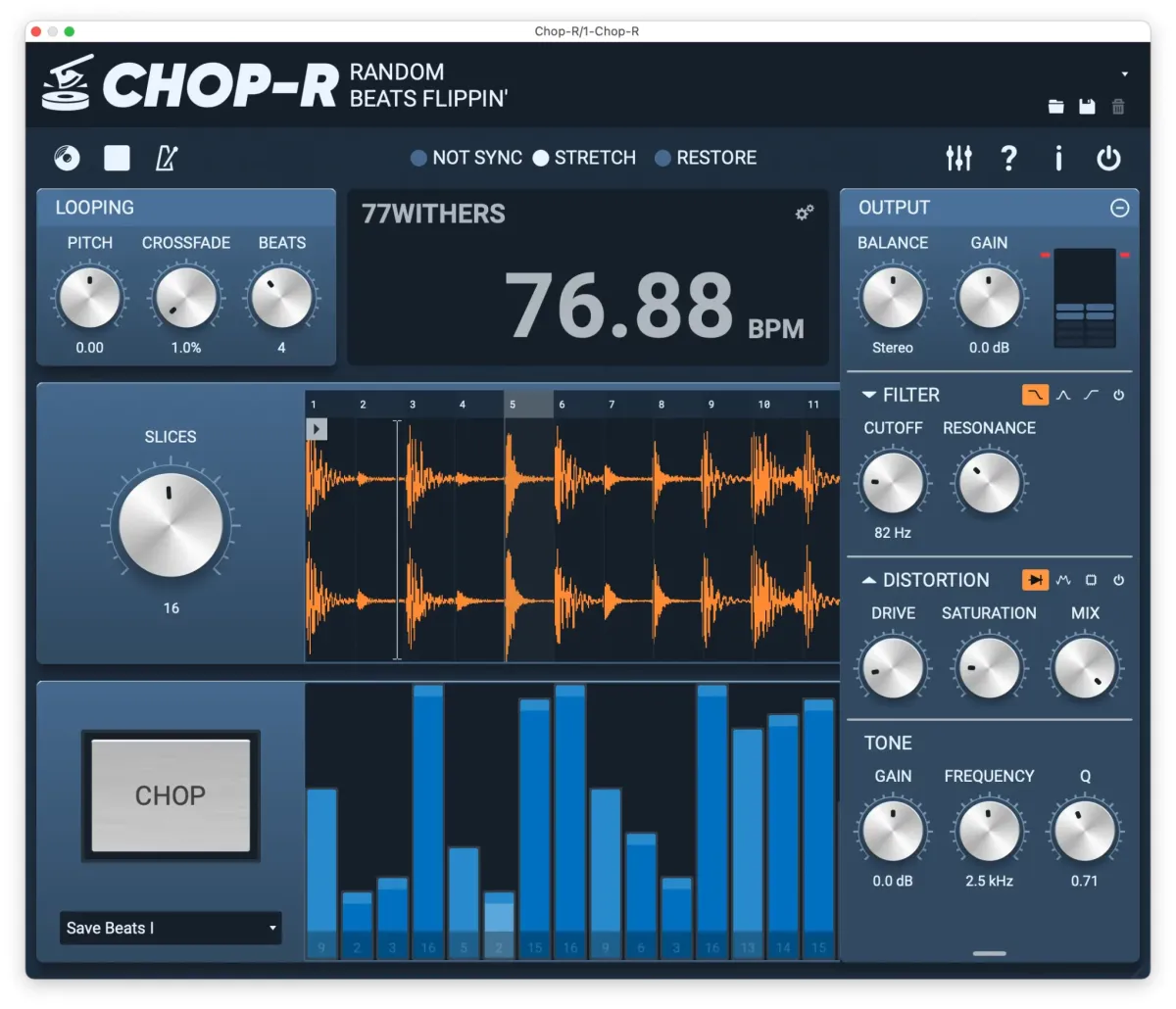Delete preset with the trash icon
This screenshot has height=1009, width=1176.
(1118, 106)
